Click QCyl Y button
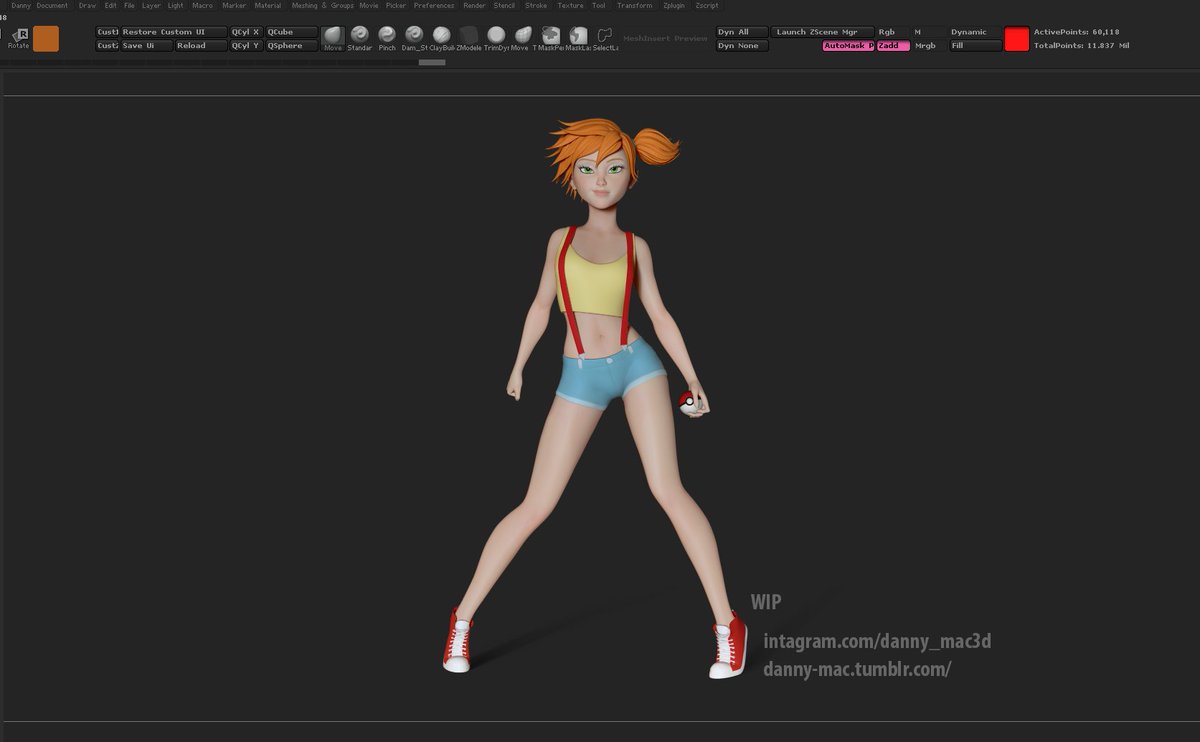The image size is (1200, 742). pos(246,46)
